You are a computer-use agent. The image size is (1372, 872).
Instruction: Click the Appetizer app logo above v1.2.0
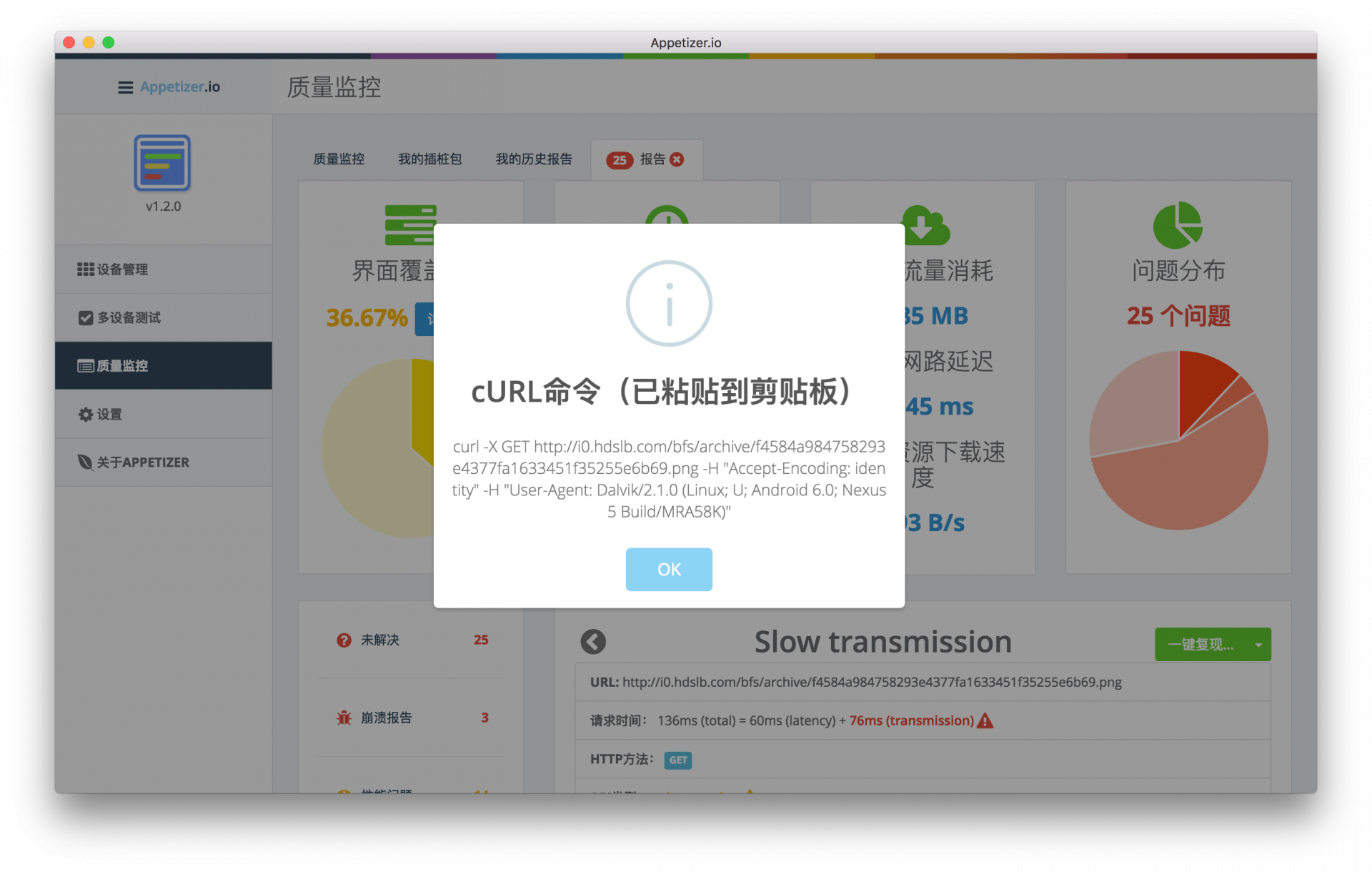pos(162,162)
